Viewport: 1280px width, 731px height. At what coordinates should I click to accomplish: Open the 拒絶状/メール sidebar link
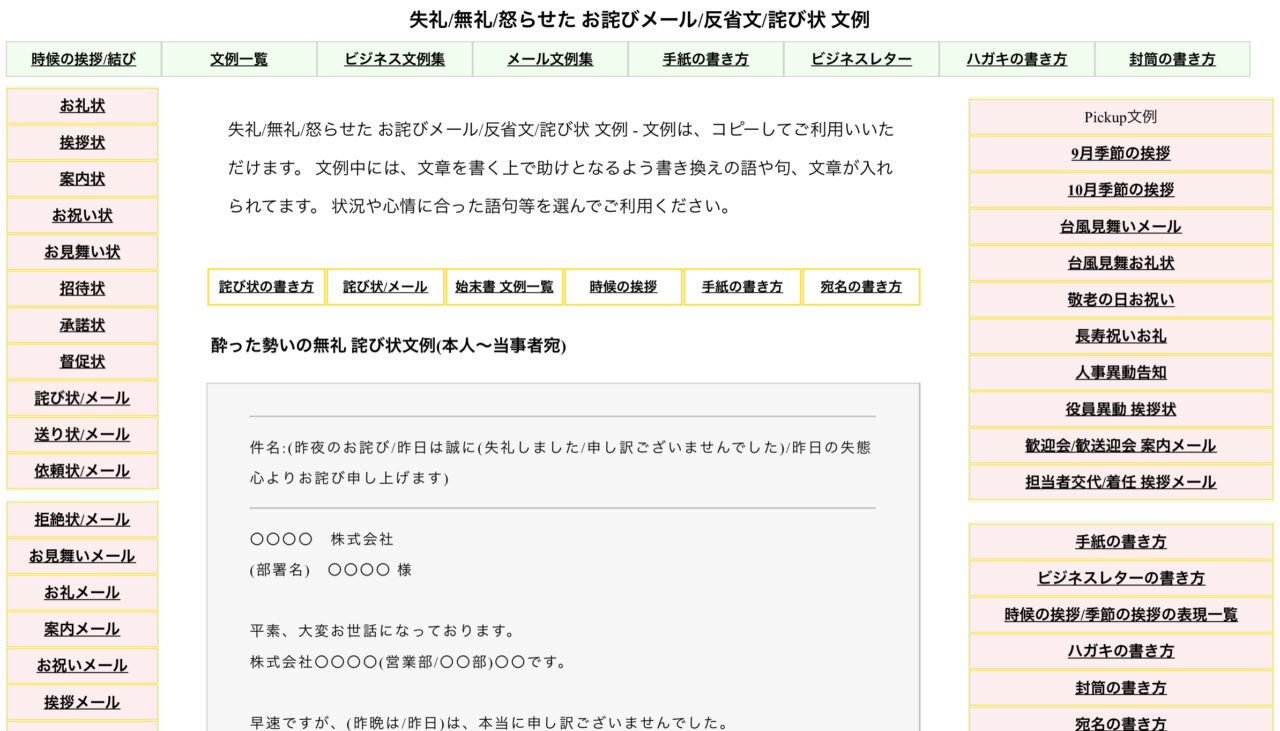point(82,520)
